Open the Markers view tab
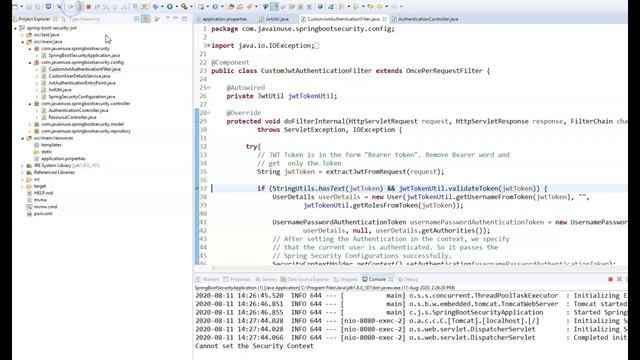 coord(207,279)
